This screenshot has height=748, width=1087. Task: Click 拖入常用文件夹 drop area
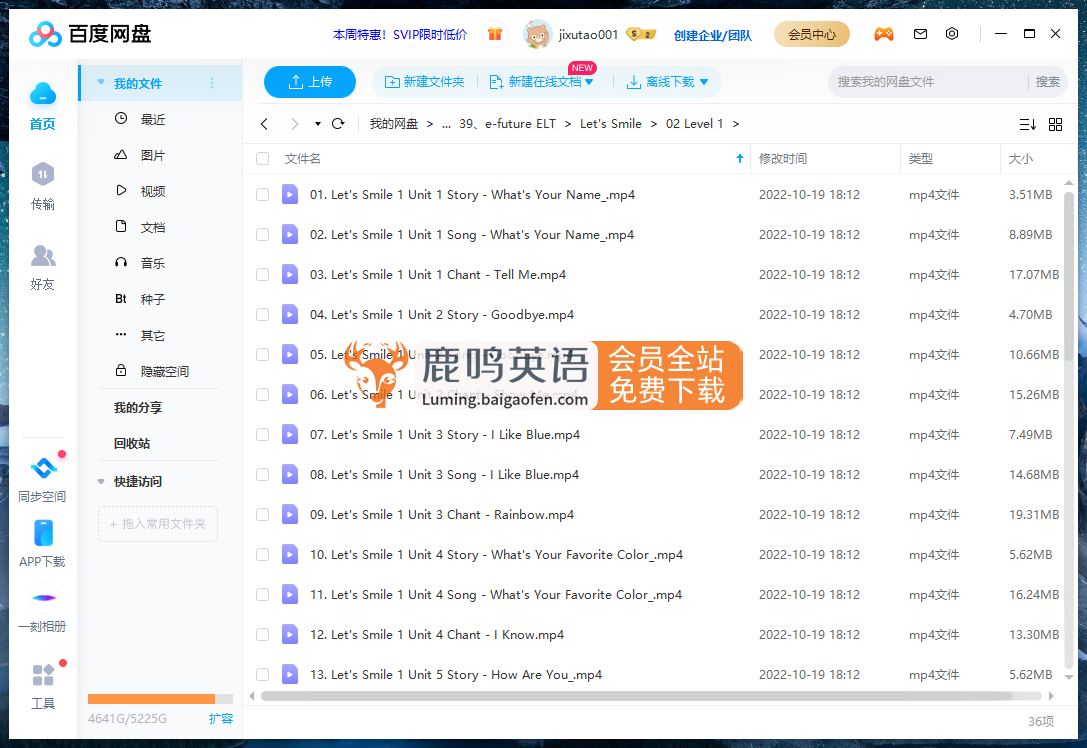pos(158,524)
